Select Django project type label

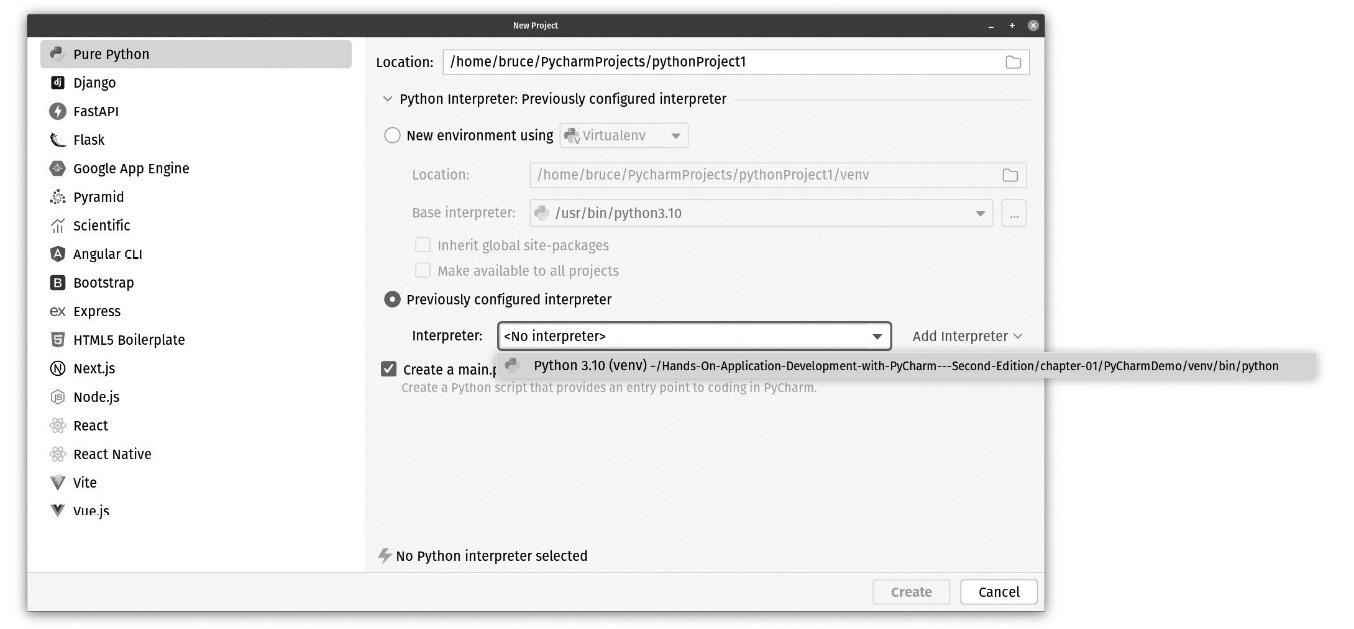(x=94, y=83)
